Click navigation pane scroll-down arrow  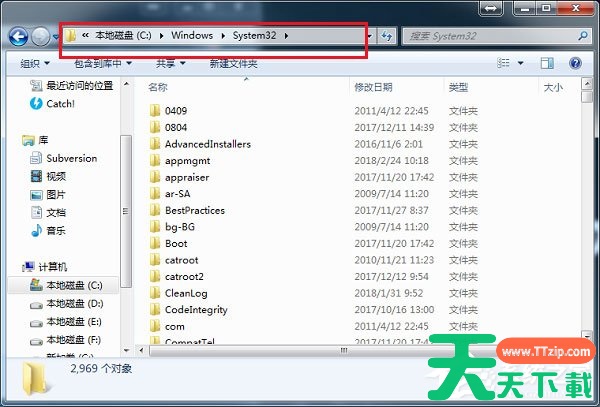[x=126, y=350]
